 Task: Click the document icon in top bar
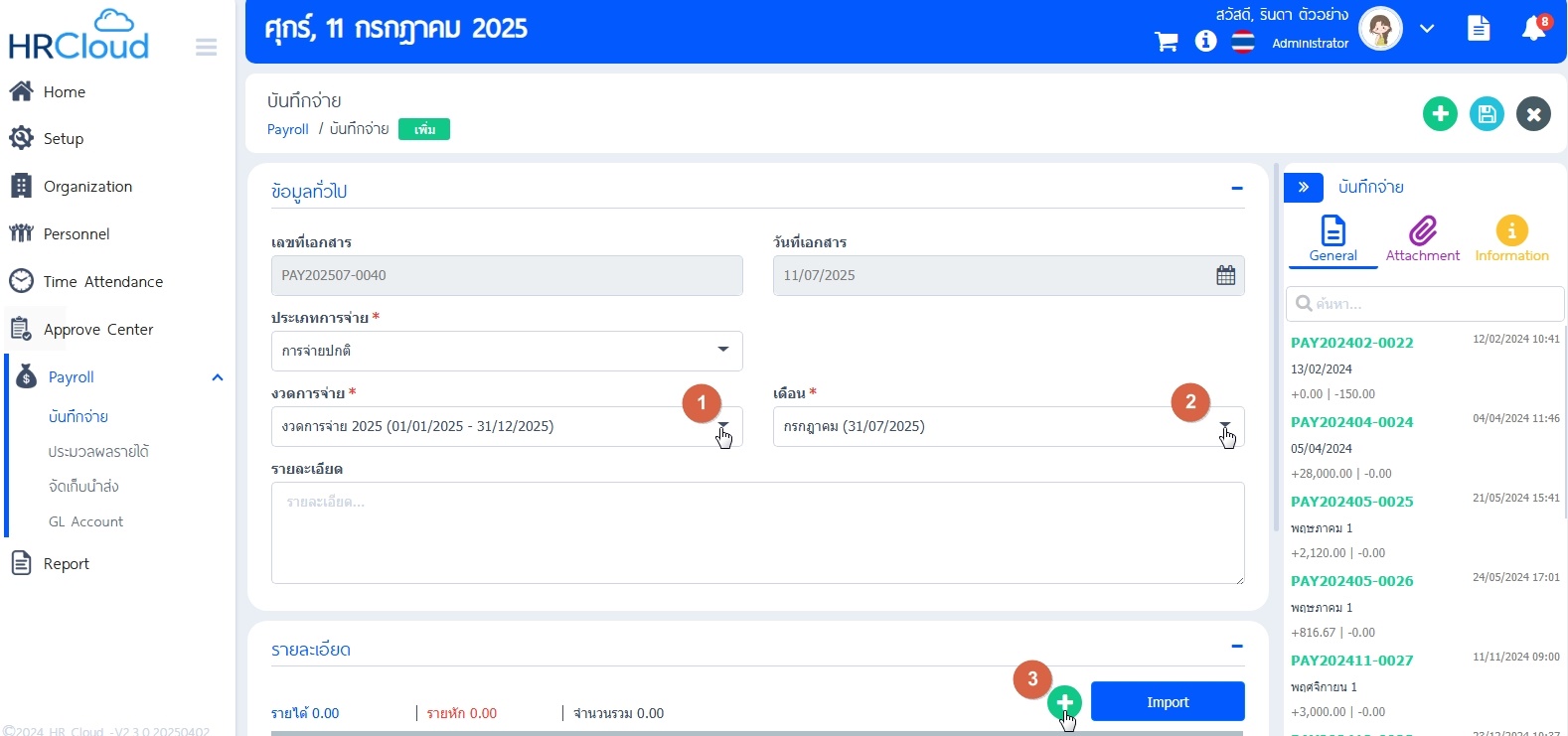tap(1479, 29)
